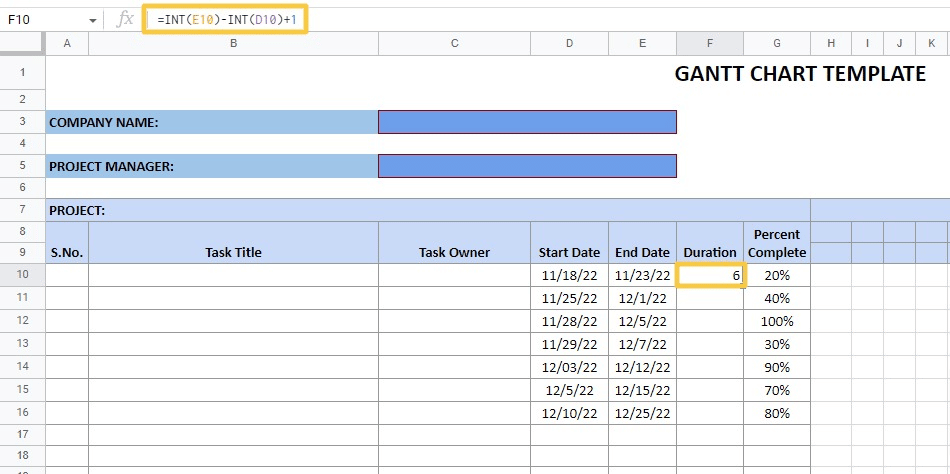Select column F header
Image resolution: width=950 pixels, height=474 pixels.
(710, 43)
